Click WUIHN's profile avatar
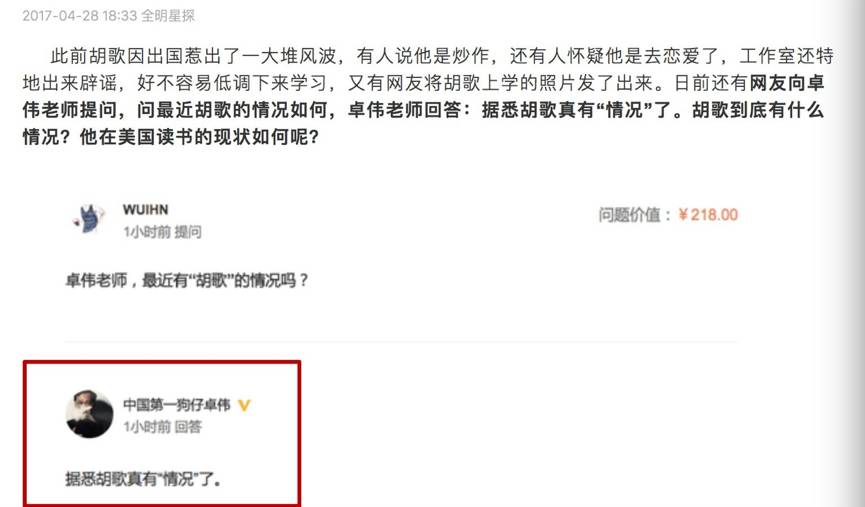 click(89, 218)
